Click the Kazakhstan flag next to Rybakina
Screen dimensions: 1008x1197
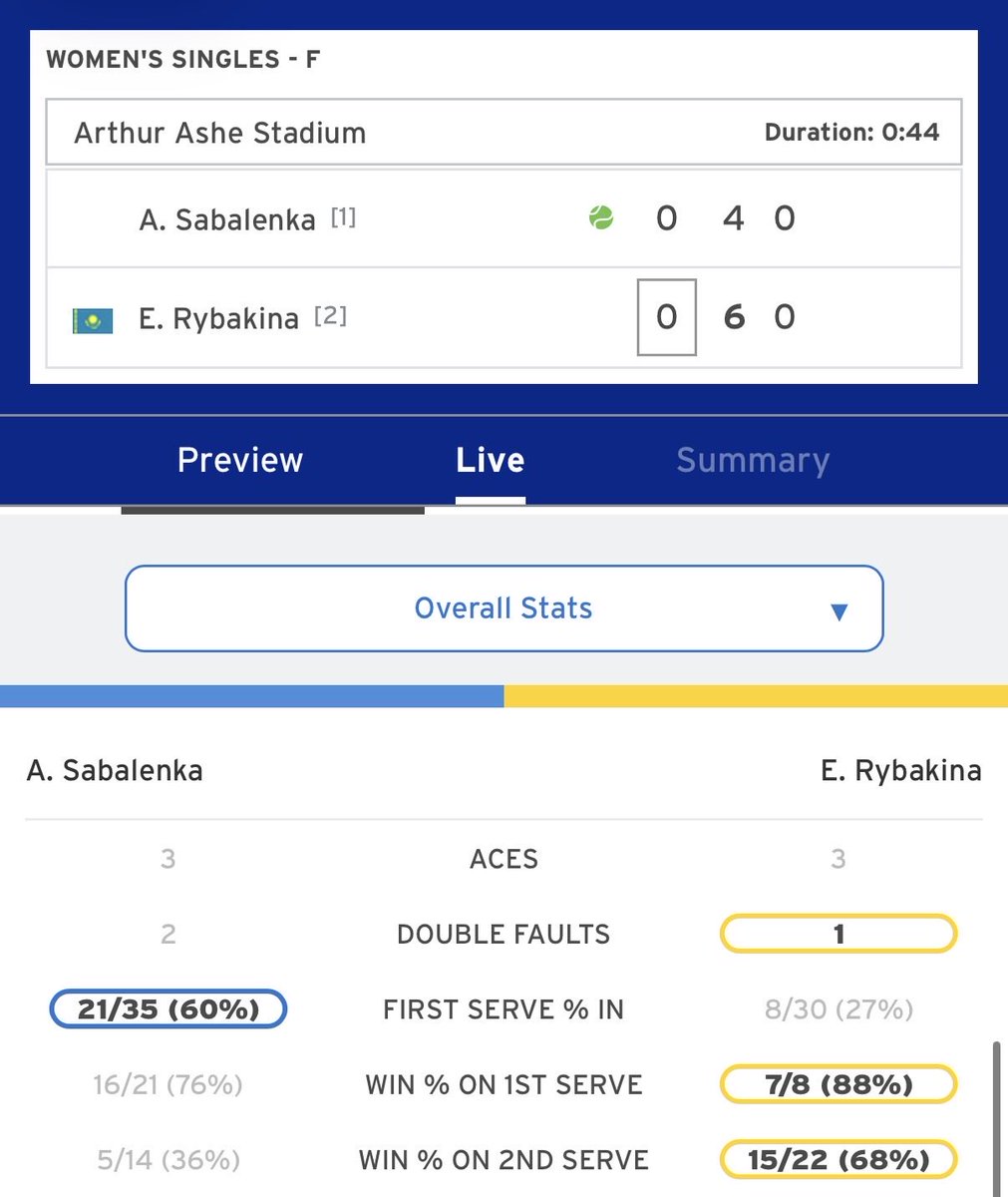[93, 320]
